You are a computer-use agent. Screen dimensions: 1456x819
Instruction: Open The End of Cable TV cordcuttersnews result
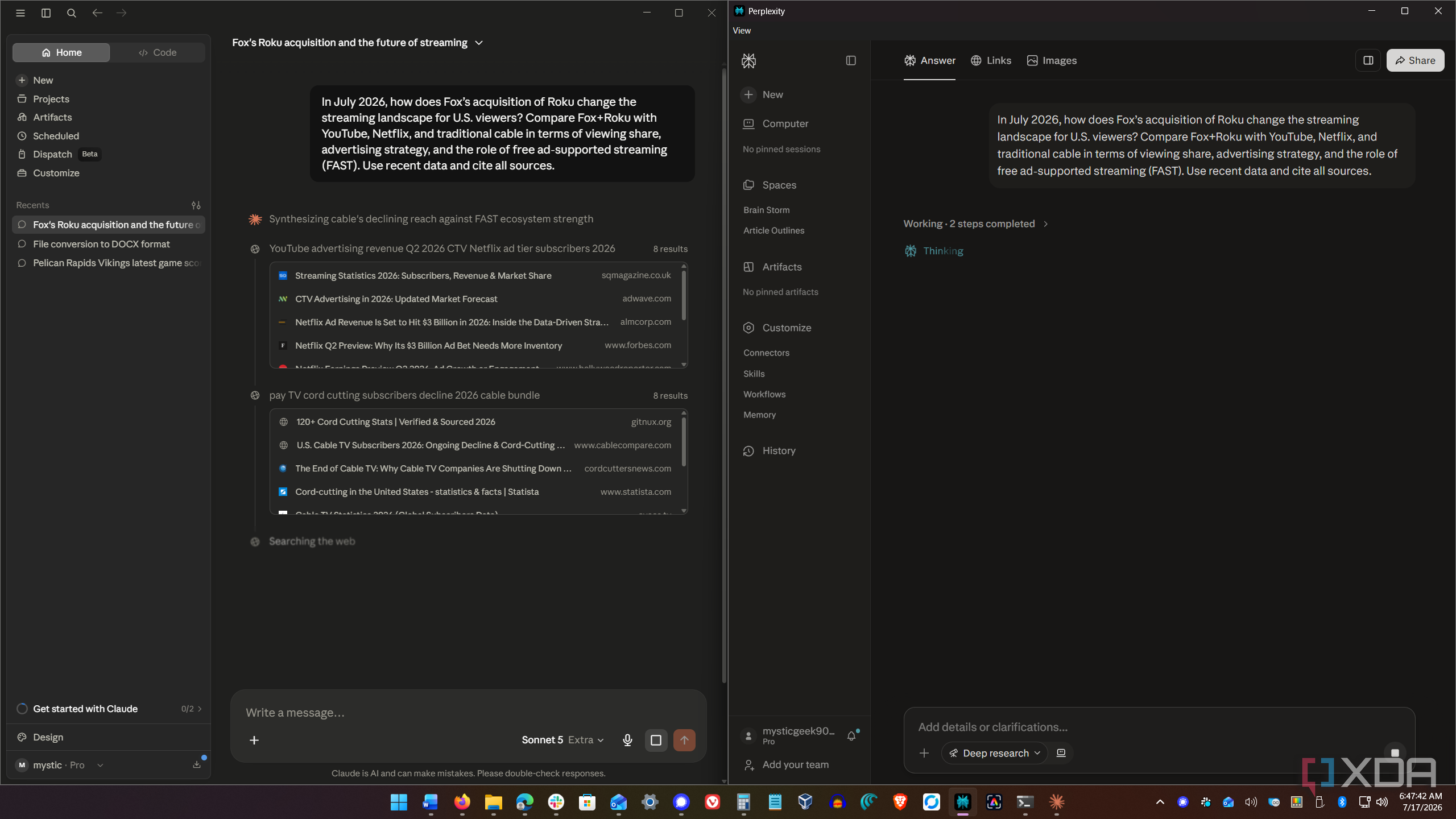click(x=474, y=469)
